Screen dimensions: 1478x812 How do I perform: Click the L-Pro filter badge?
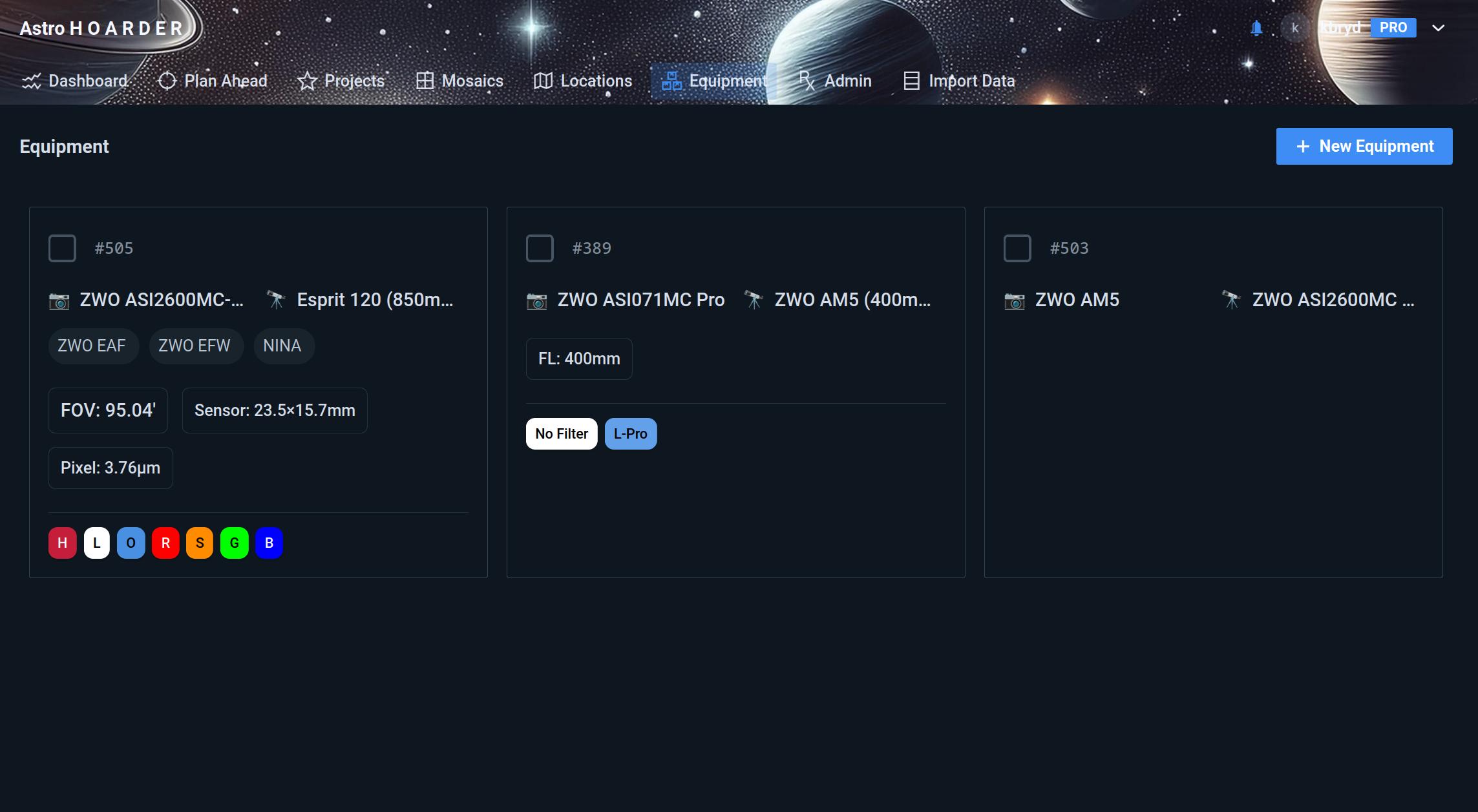630,434
